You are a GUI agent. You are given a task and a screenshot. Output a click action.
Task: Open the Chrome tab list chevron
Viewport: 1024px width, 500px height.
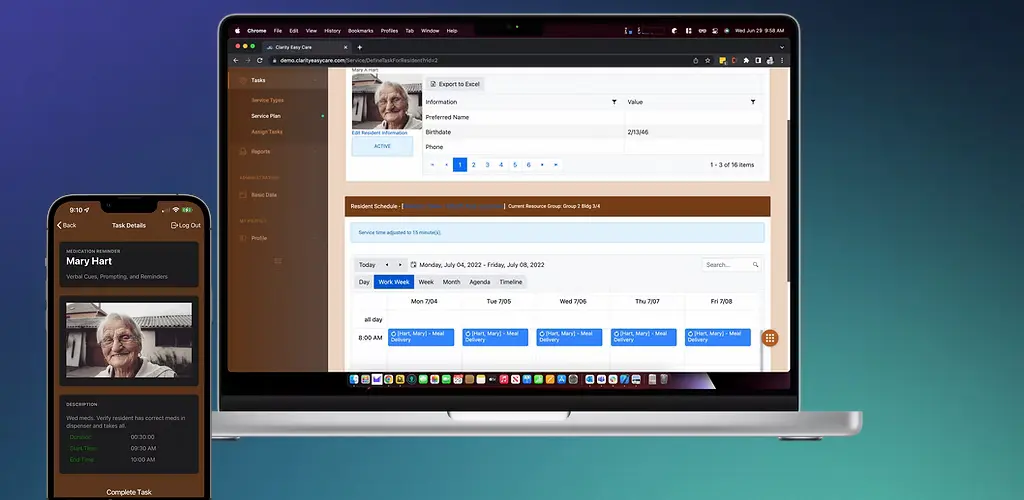(782, 47)
